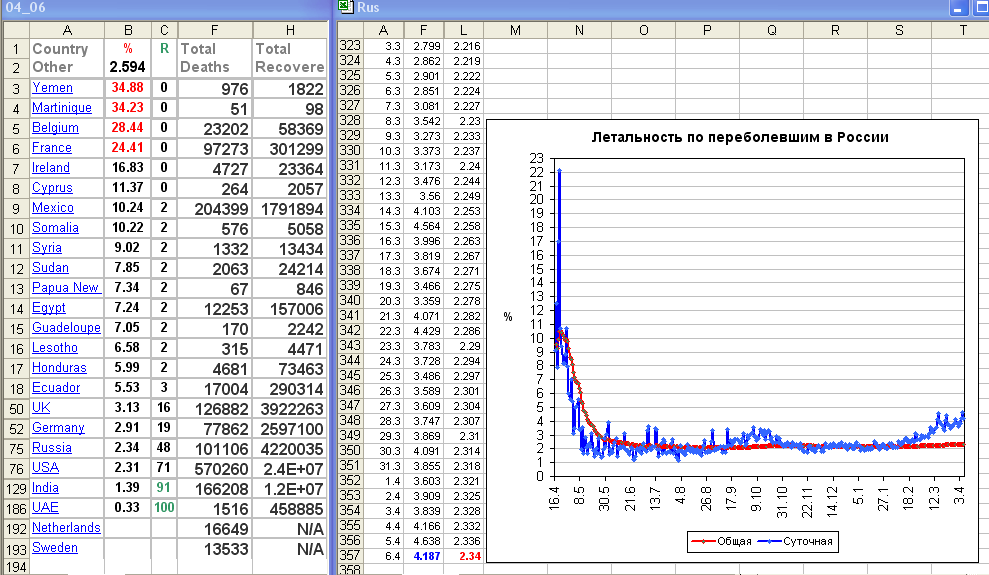The width and height of the screenshot is (989, 575).
Task: Open the Yemen country link
Action: point(52,88)
